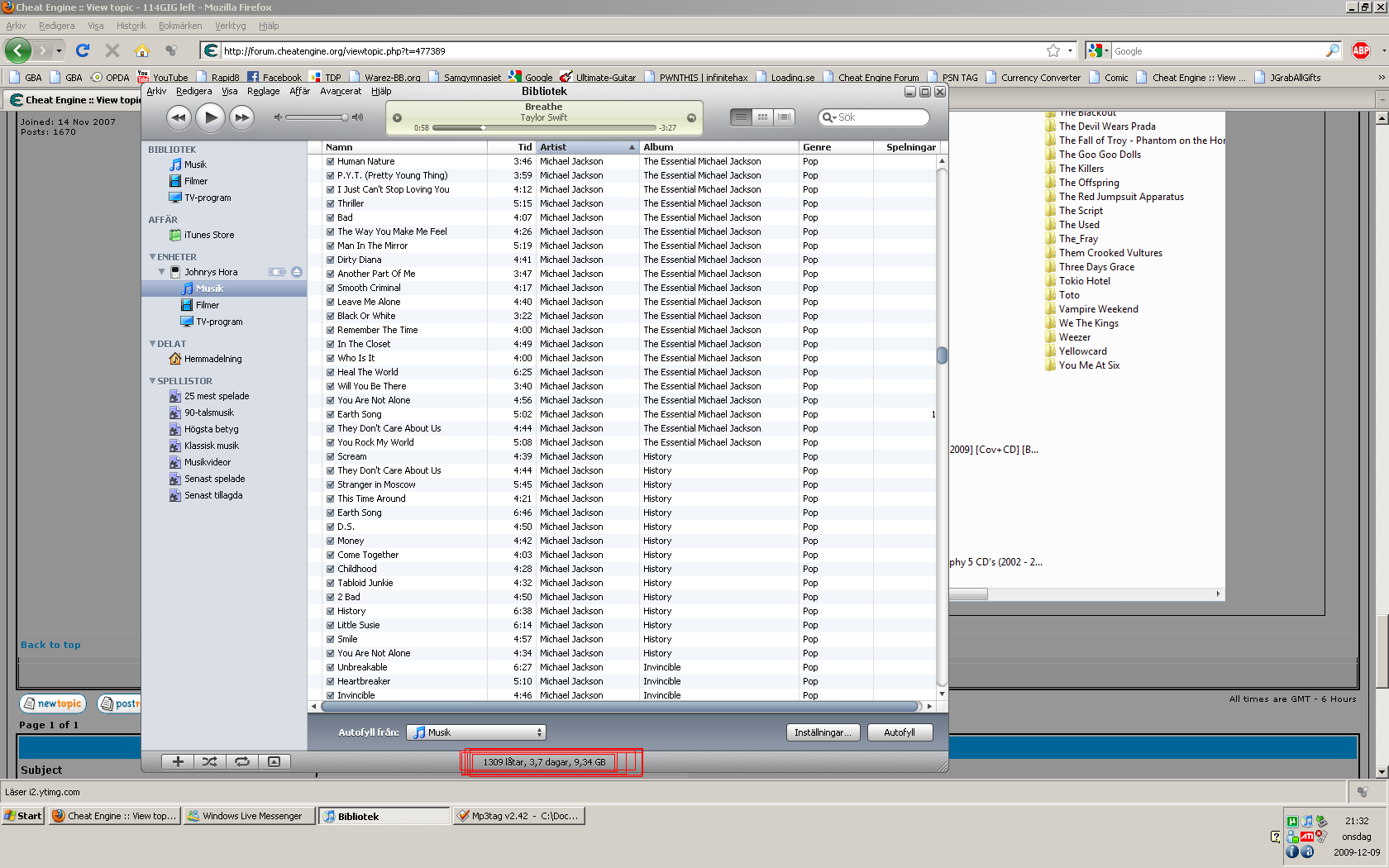This screenshot has height=868, width=1389.
Task: Uncheck the song Heartbreaker
Action: 331,681
